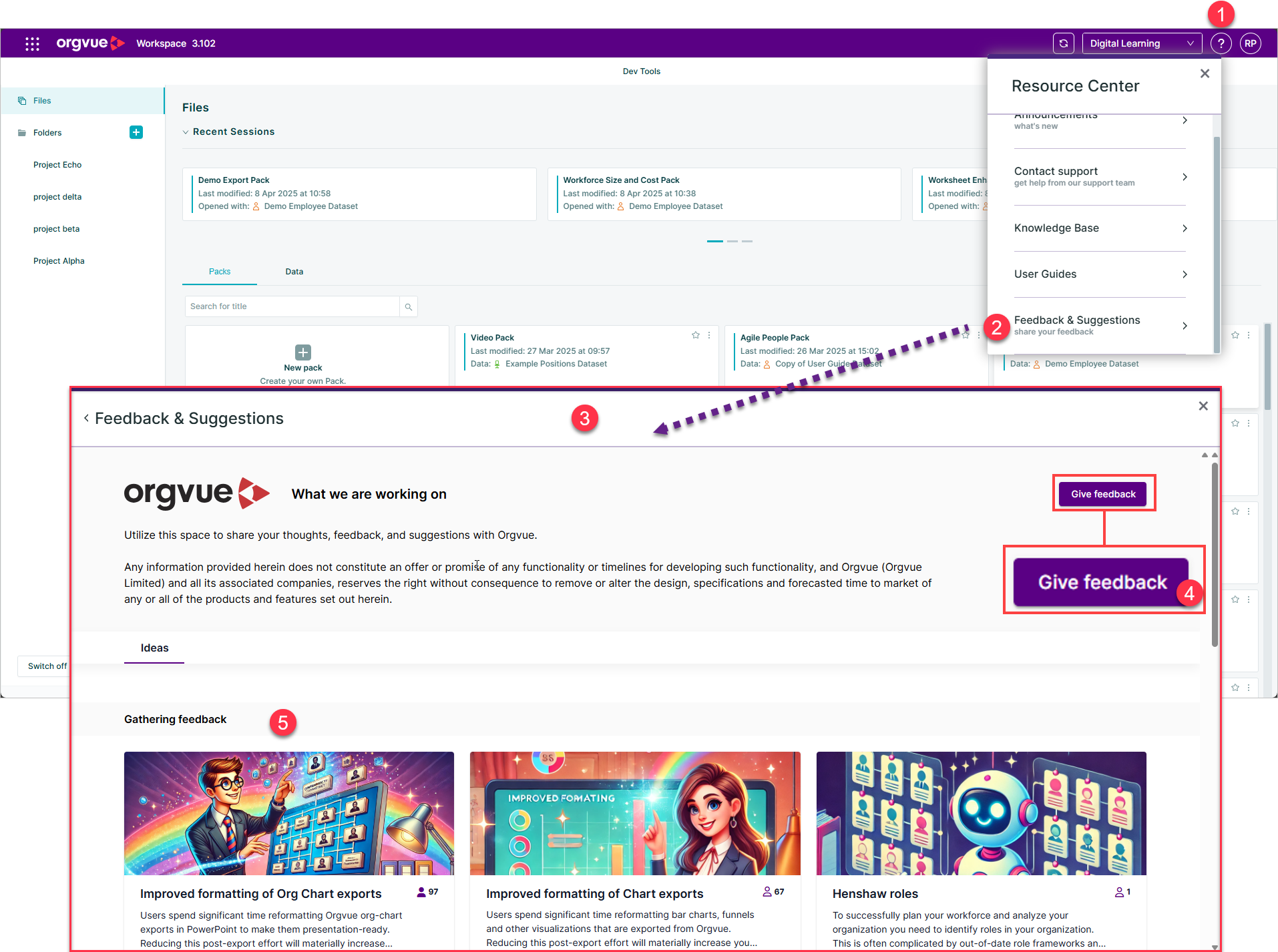Open Announcements chevron in Resource Center

1185,121
